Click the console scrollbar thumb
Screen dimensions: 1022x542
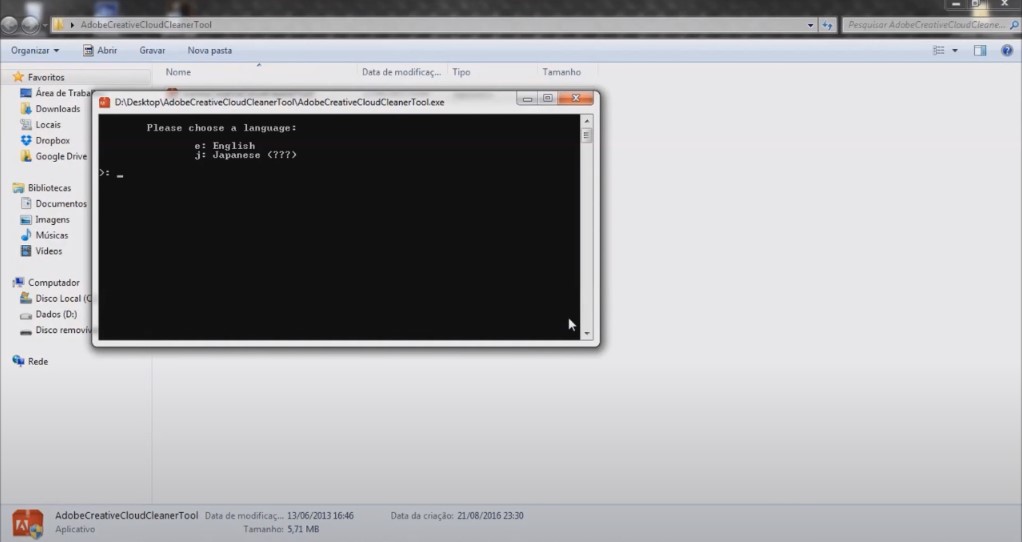click(587, 136)
